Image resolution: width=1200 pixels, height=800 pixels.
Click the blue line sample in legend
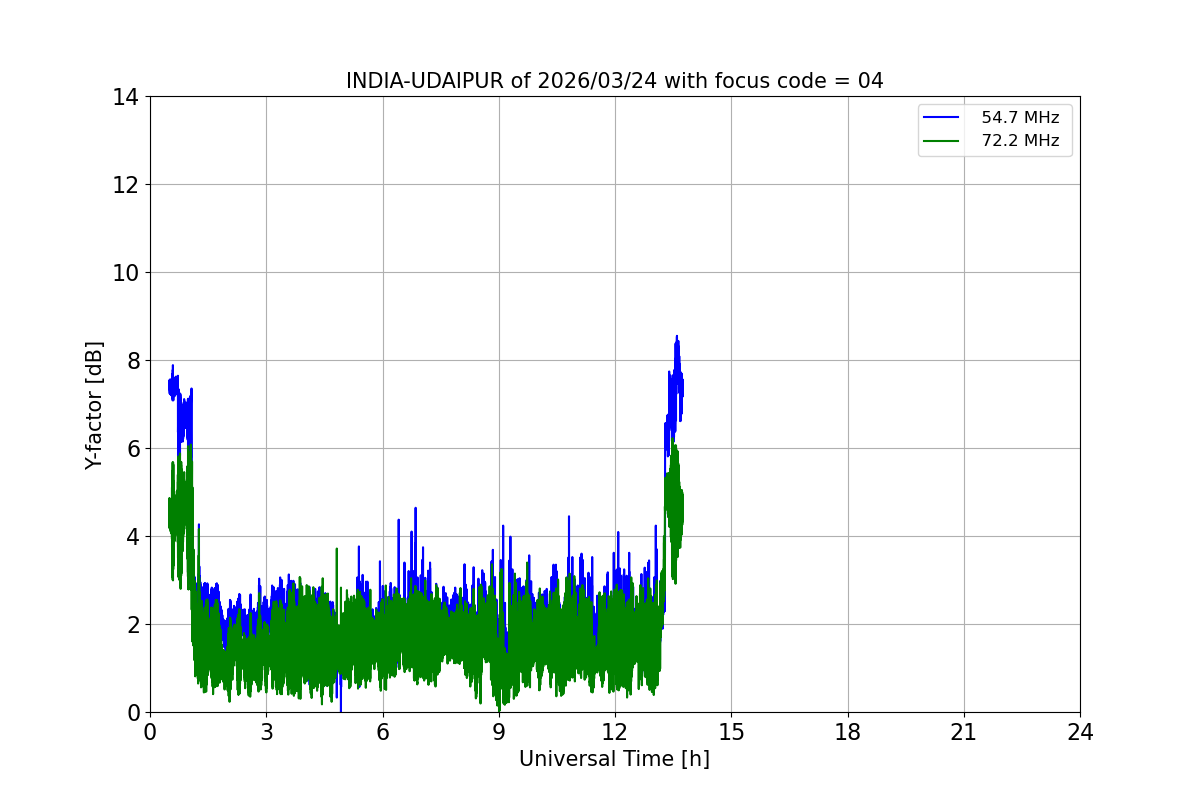tap(939, 118)
